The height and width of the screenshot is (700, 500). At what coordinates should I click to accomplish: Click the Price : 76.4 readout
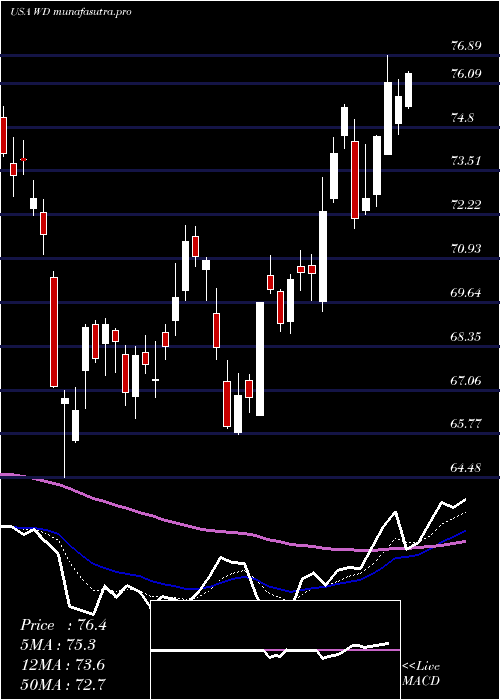click(64, 625)
